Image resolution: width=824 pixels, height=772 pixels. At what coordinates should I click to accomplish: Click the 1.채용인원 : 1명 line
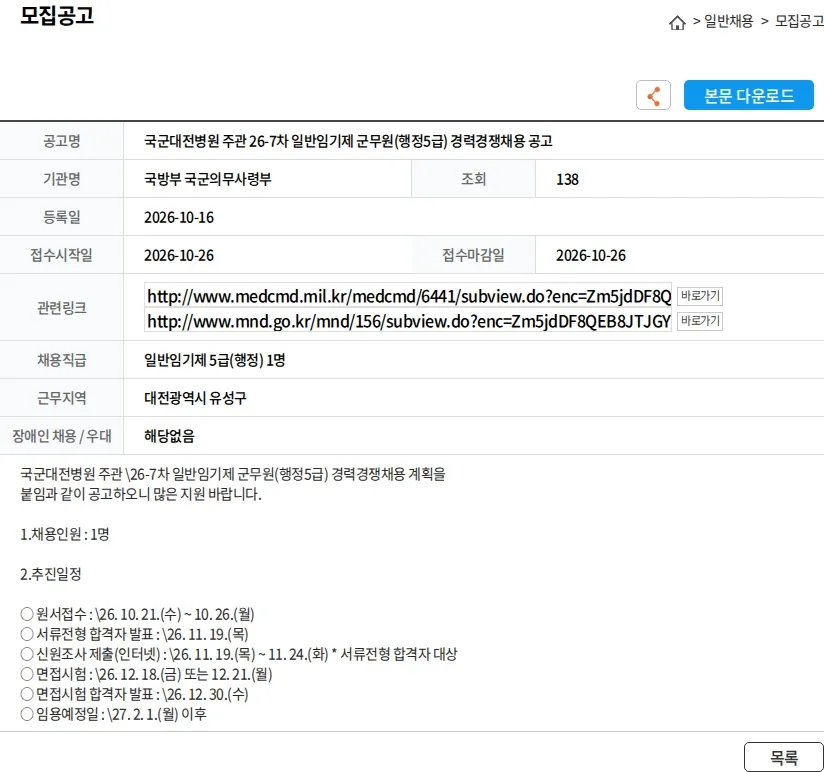[x=65, y=534]
